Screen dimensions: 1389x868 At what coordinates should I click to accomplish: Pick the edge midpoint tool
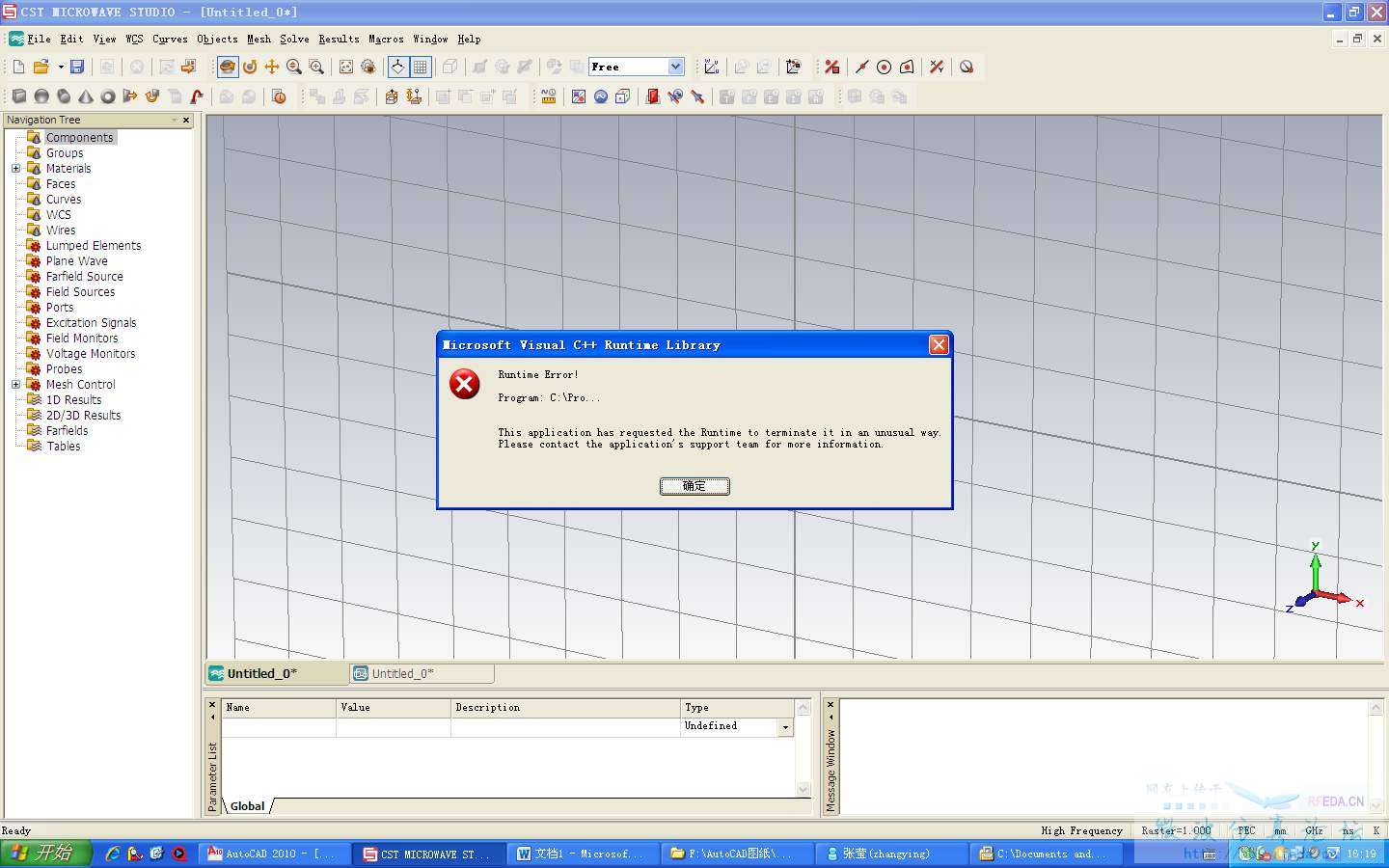pos(861,67)
